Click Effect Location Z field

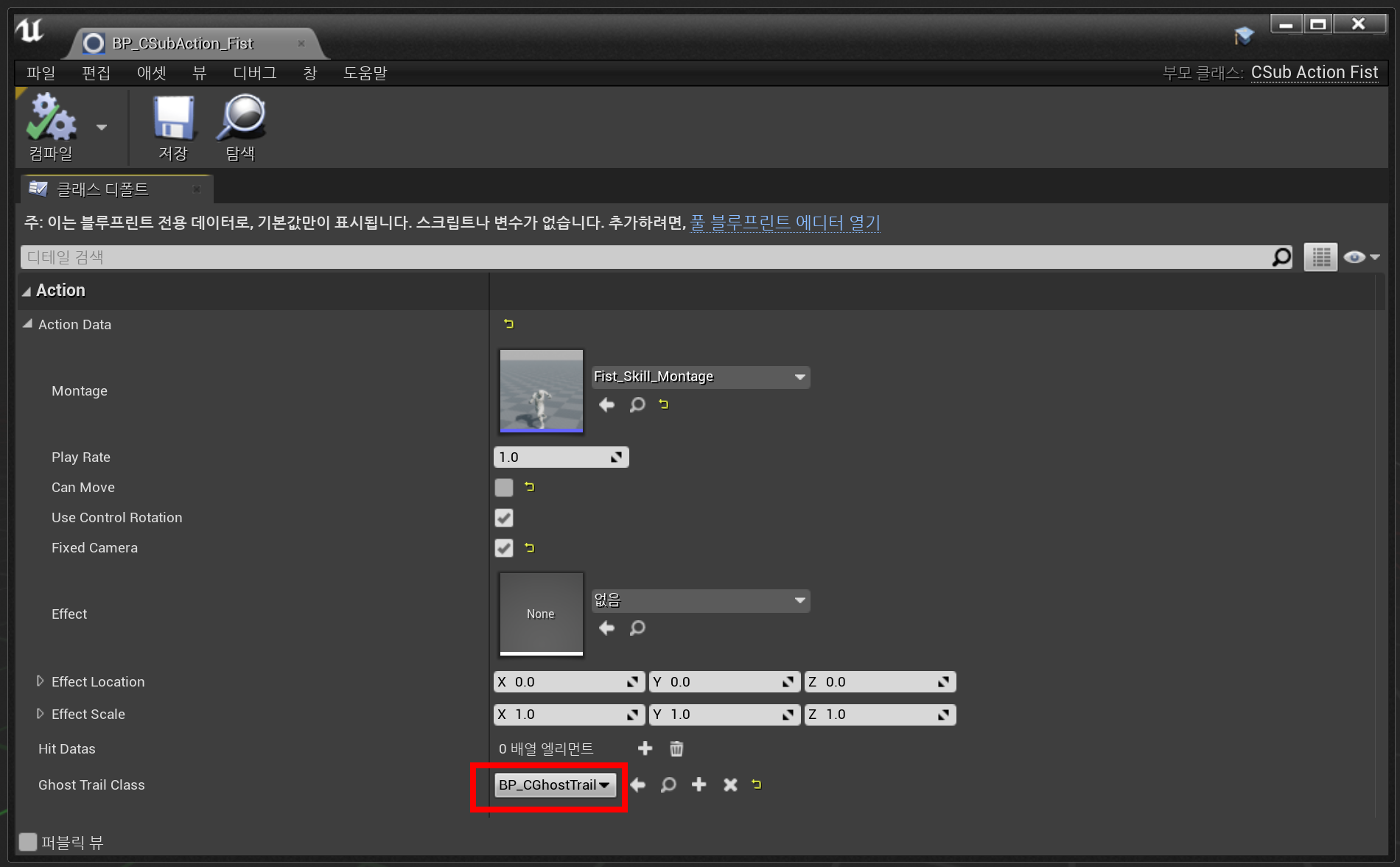[x=880, y=682]
